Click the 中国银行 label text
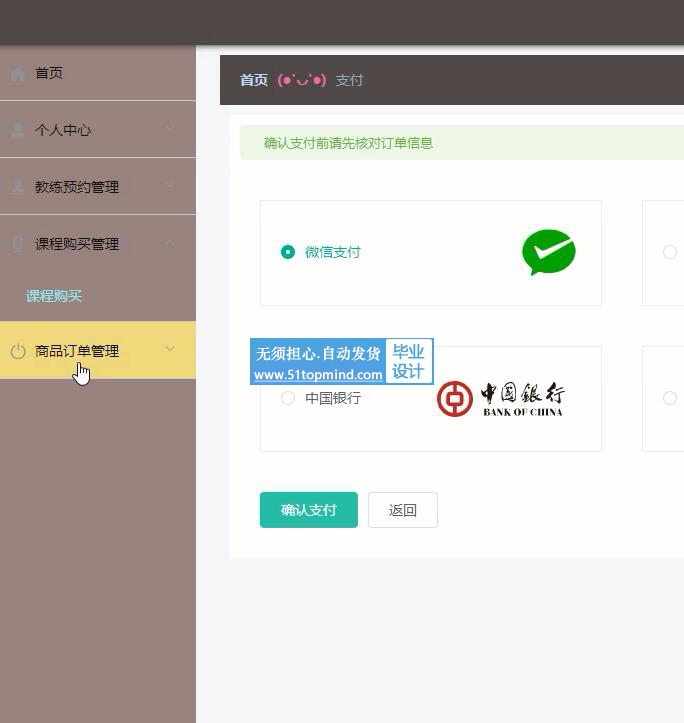This screenshot has height=723, width=684. tap(333, 398)
